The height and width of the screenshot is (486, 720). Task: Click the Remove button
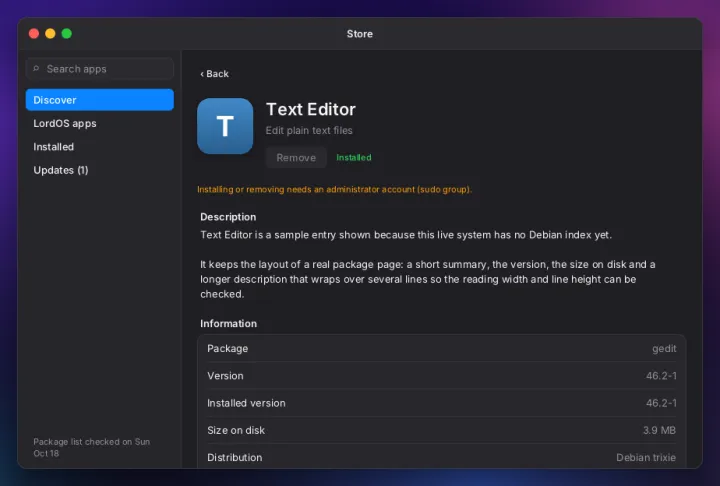[296, 158]
